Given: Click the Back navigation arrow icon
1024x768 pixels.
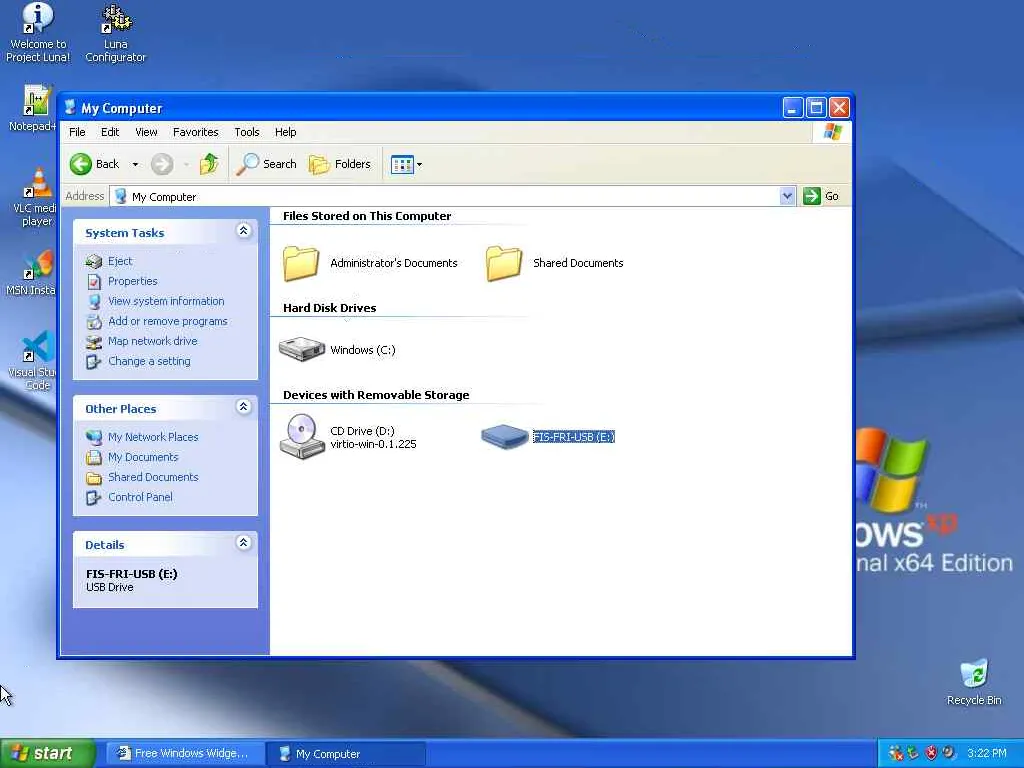Looking at the screenshot, I should coord(81,164).
